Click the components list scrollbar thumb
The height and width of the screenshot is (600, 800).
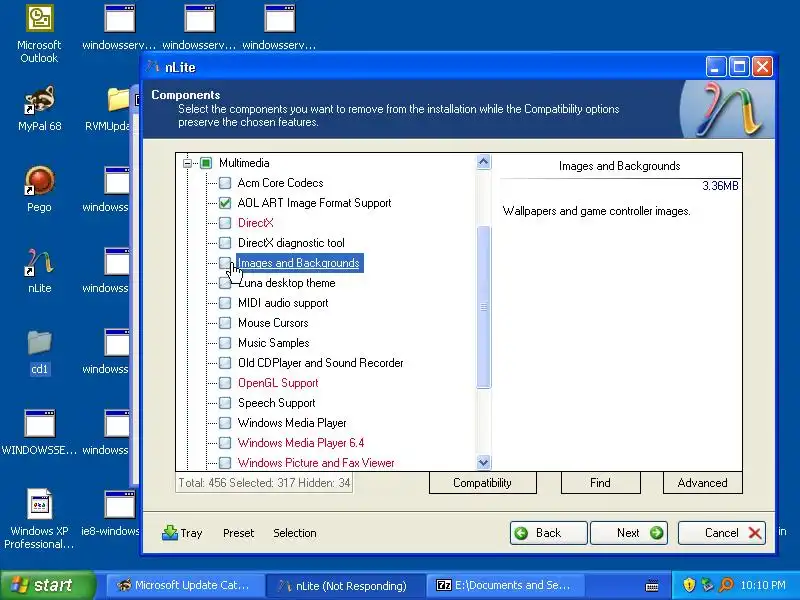click(483, 307)
